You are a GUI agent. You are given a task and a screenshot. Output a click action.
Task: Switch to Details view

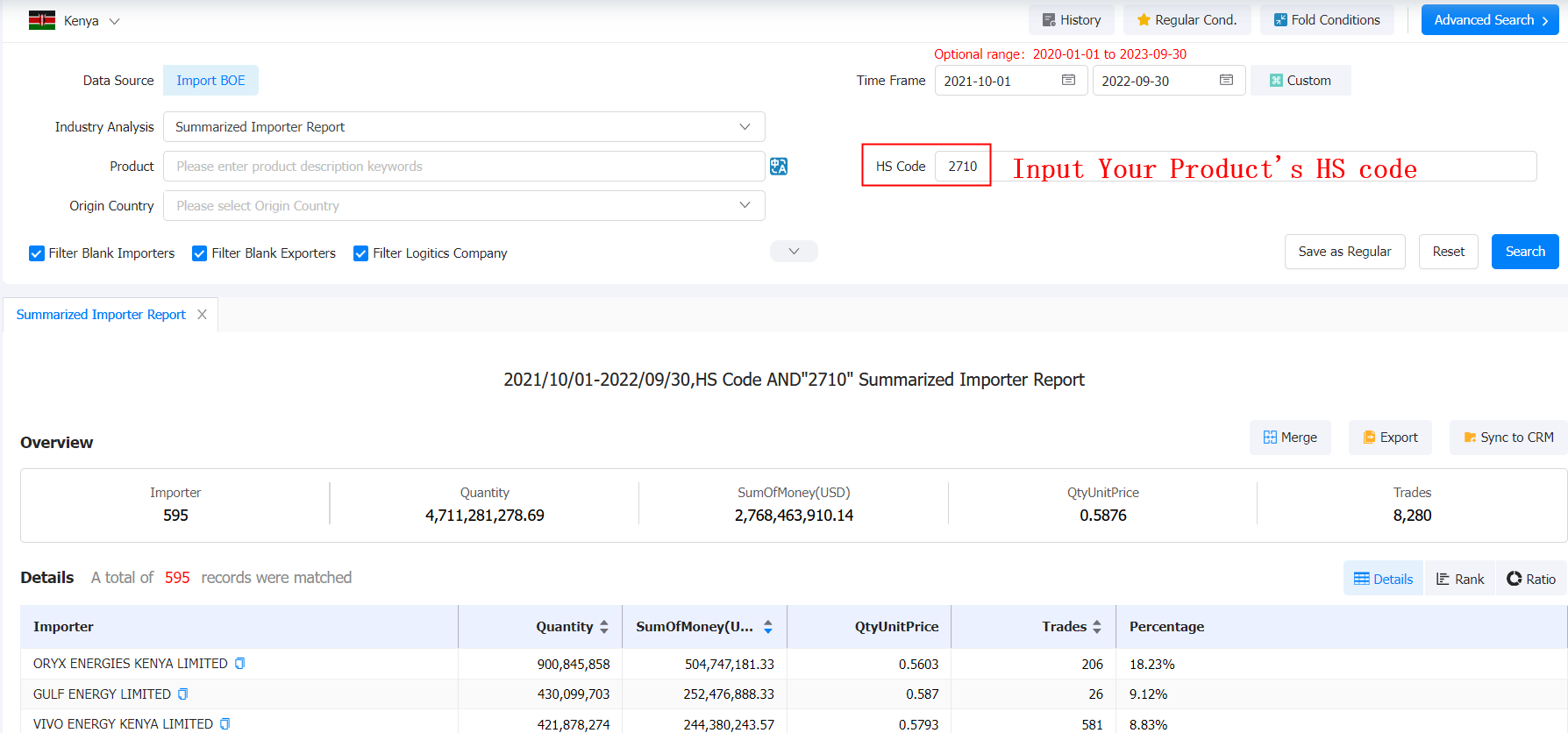1384,579
